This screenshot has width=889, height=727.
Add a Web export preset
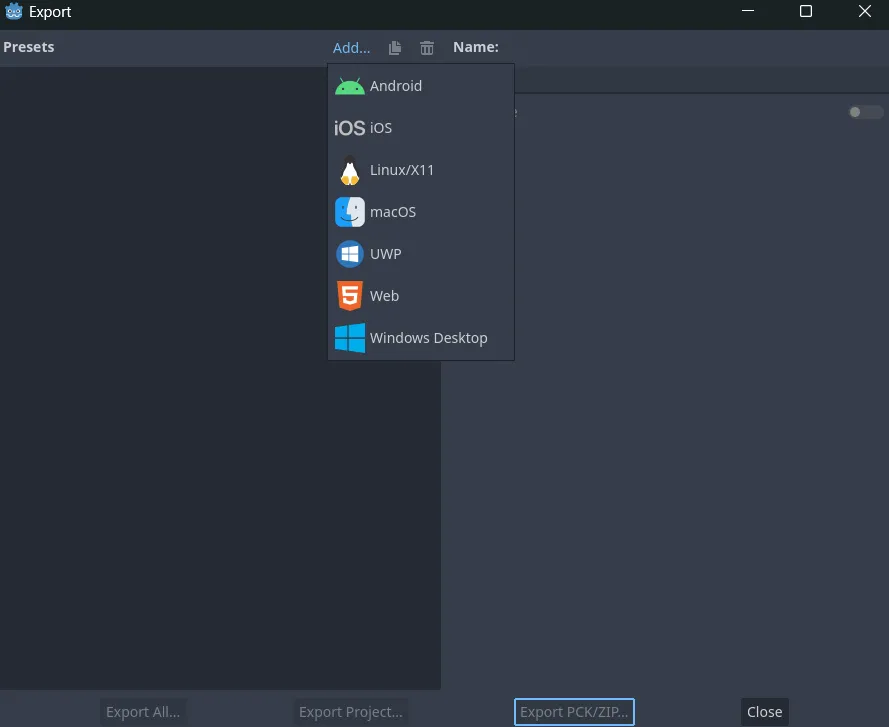click(421, 296)
